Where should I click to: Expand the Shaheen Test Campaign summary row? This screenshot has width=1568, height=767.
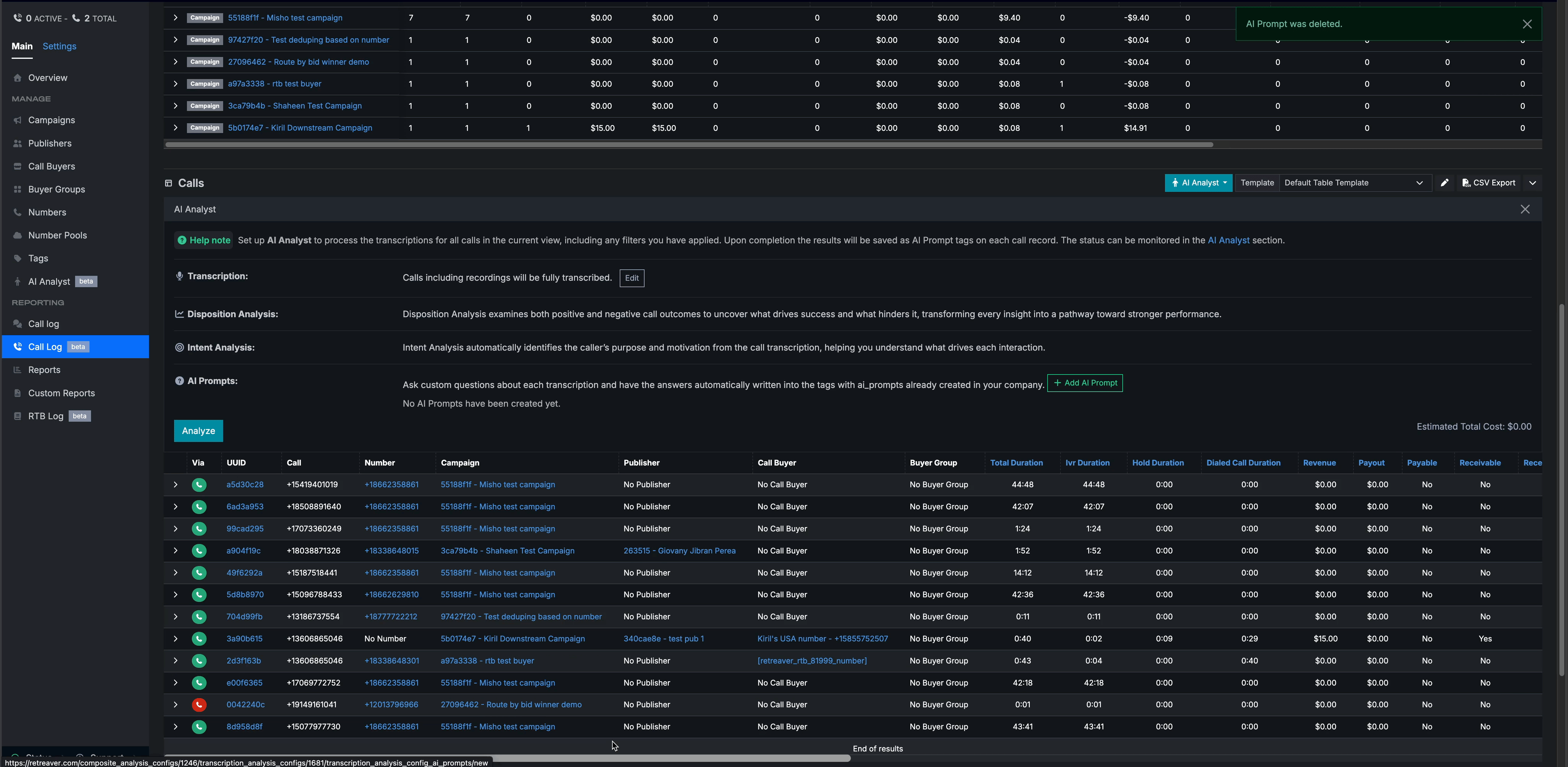[x=175, y=106]
